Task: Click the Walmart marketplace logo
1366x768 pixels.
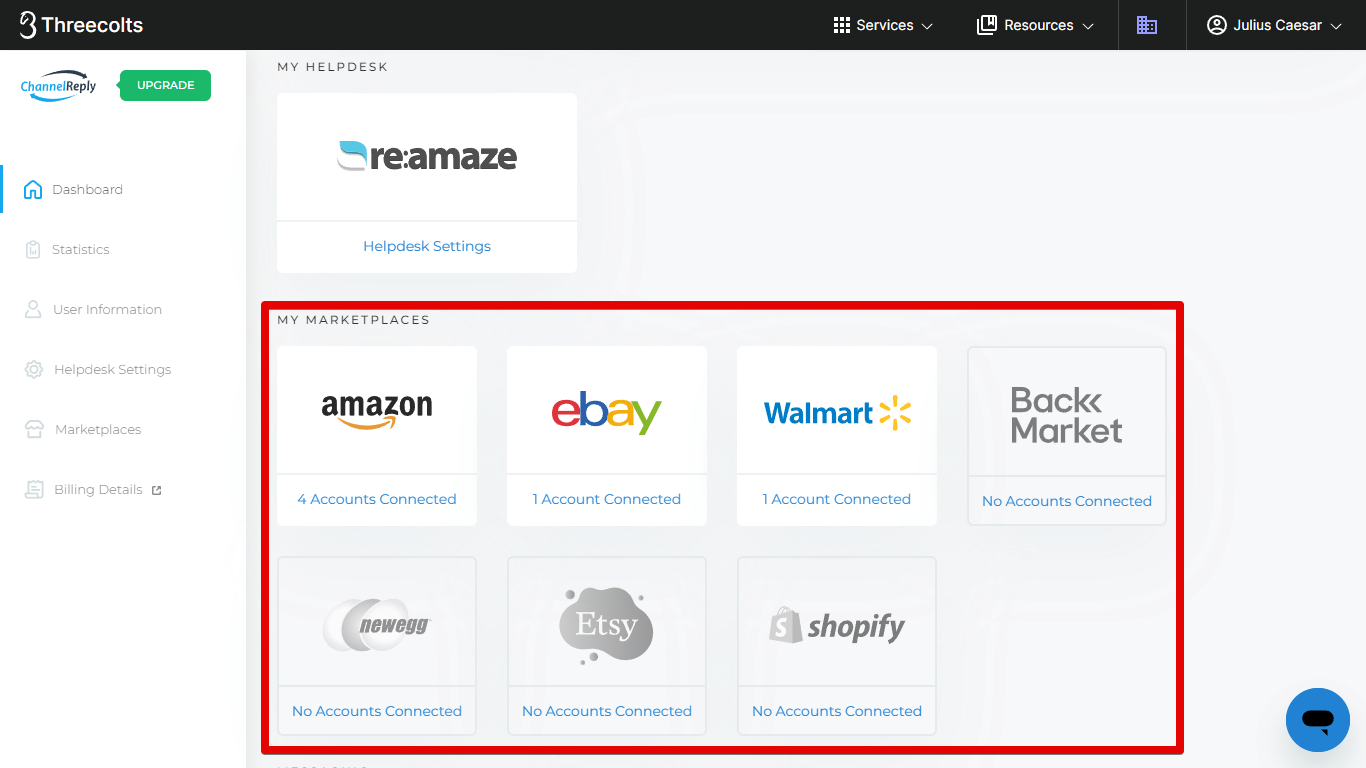Action: click(837, 412)
